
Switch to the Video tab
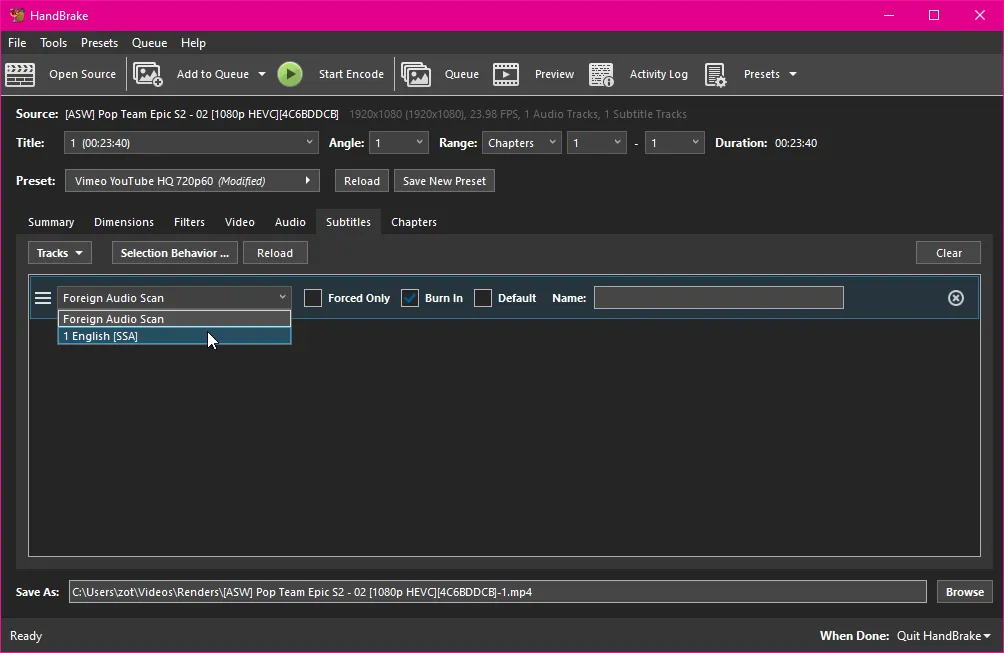(239, 222)
